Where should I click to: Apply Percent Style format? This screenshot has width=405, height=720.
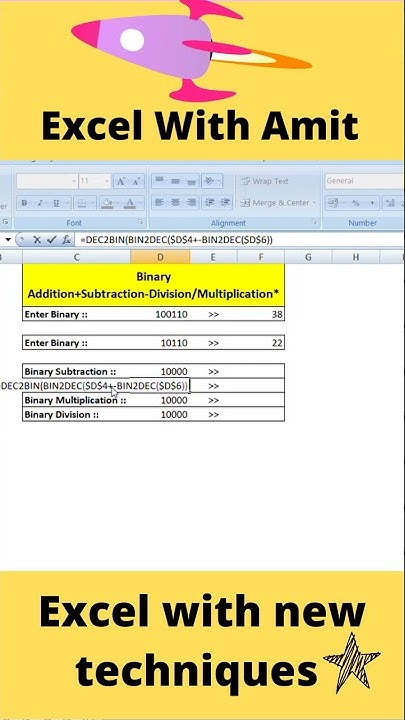pyautogui.click(x=355, y=203)
